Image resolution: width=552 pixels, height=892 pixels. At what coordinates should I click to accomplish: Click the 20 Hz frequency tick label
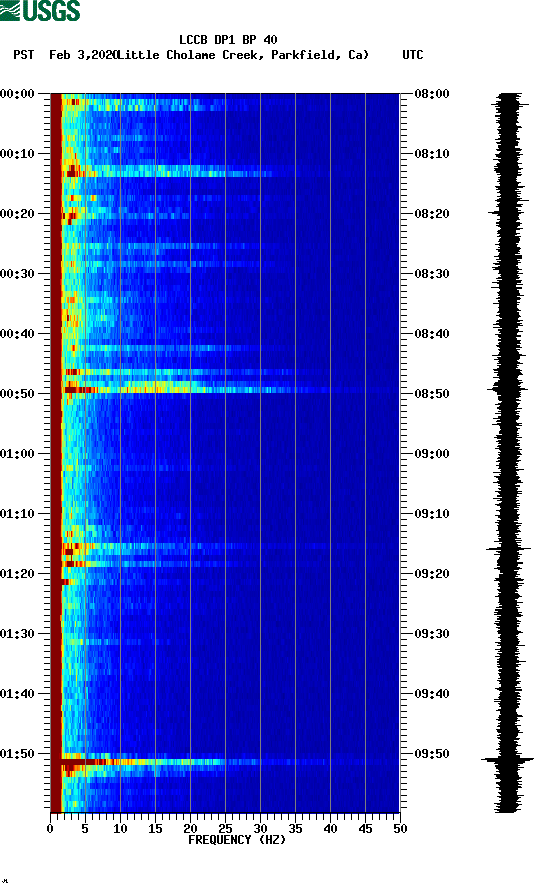click(x=190, y=829)
